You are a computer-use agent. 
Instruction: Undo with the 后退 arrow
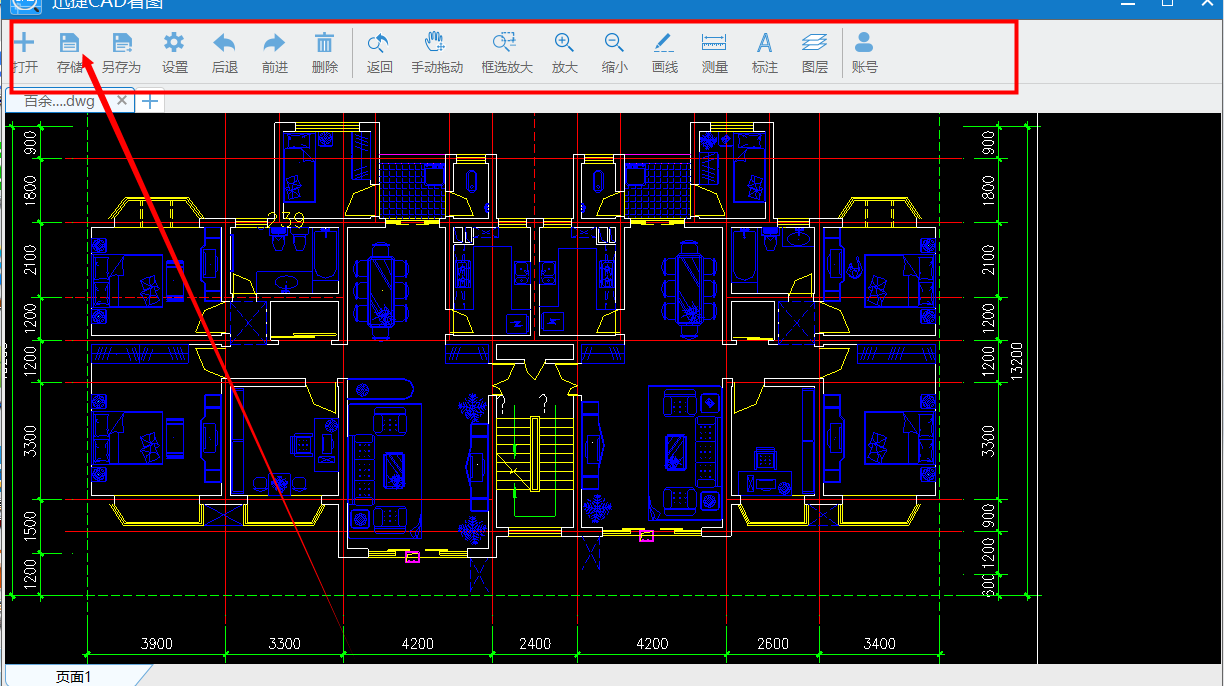point(225,53)
